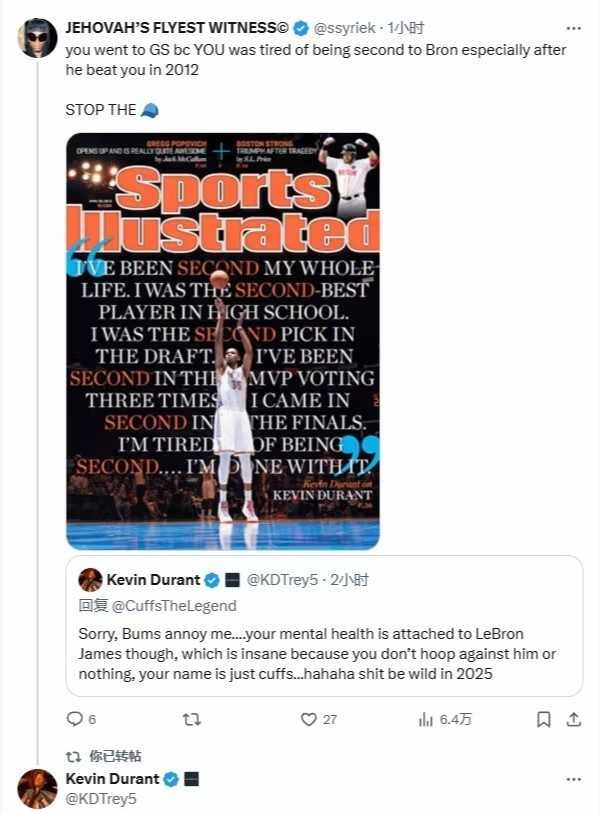Click Kevin Durant's name at the bottom
This screenshot has height=814, width=601.
pyautogui.click(x=112, y=779)
